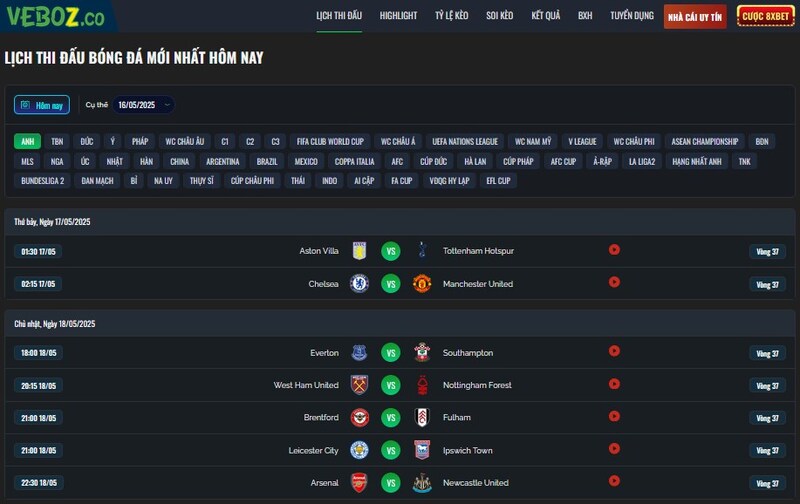Play live stream for West Ham match

tap(614, 384)
